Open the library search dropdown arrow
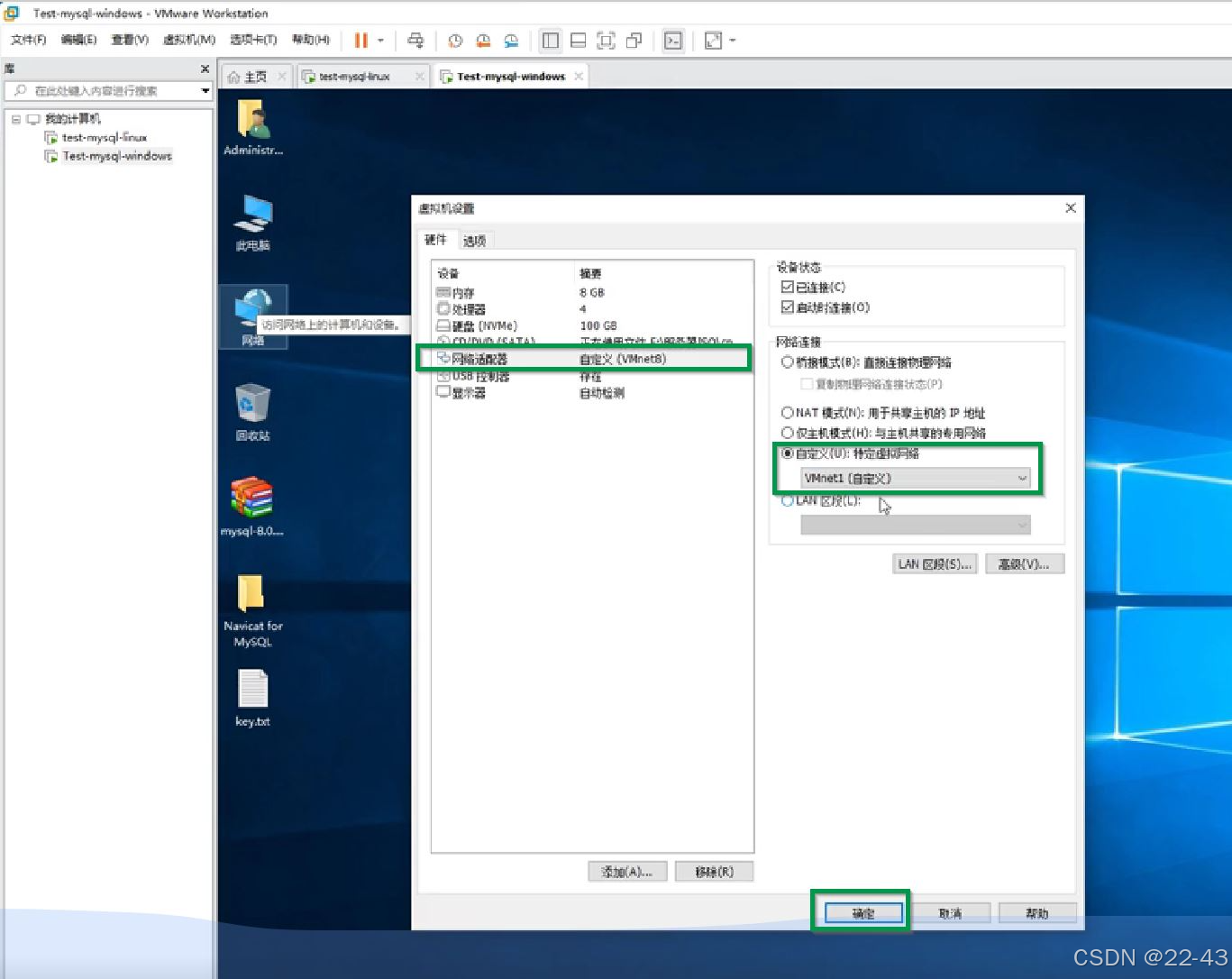This screenshot has width=1232, height=979. coord(205,91)
